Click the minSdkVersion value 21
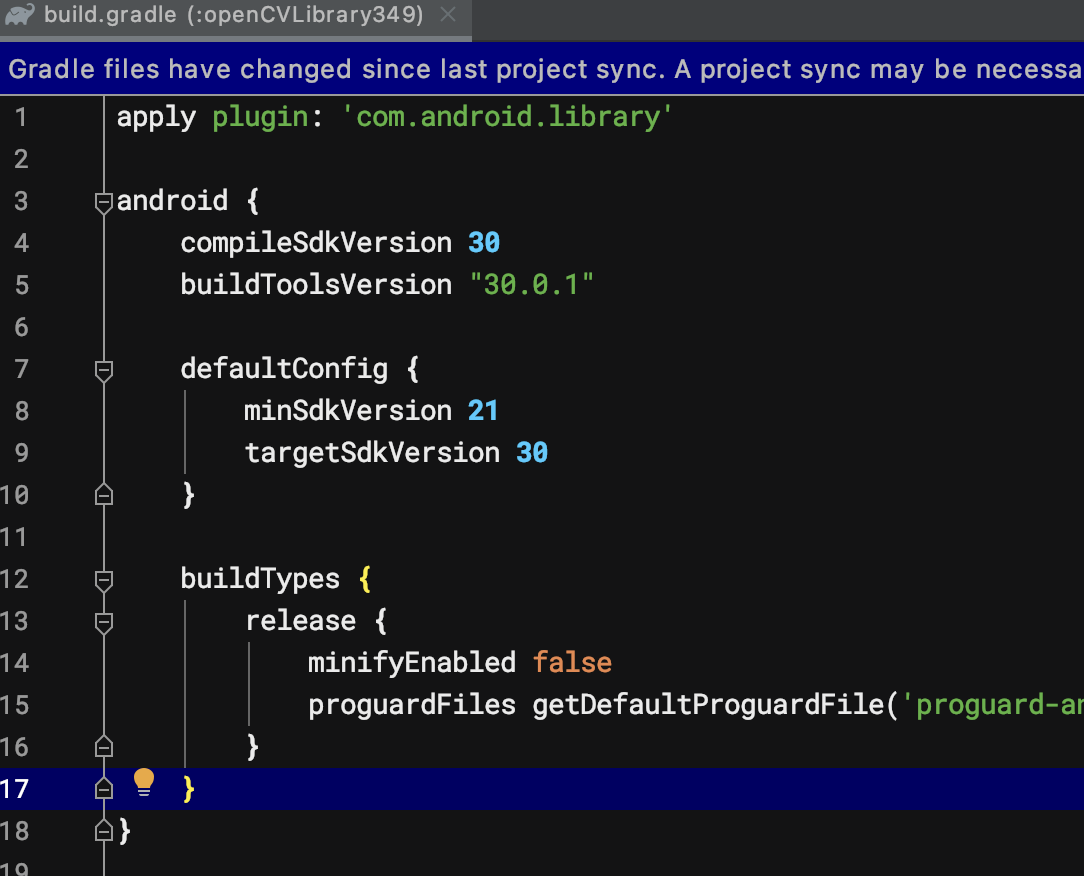The width and height of the screenshot is (1084, 876). (483, 411)
